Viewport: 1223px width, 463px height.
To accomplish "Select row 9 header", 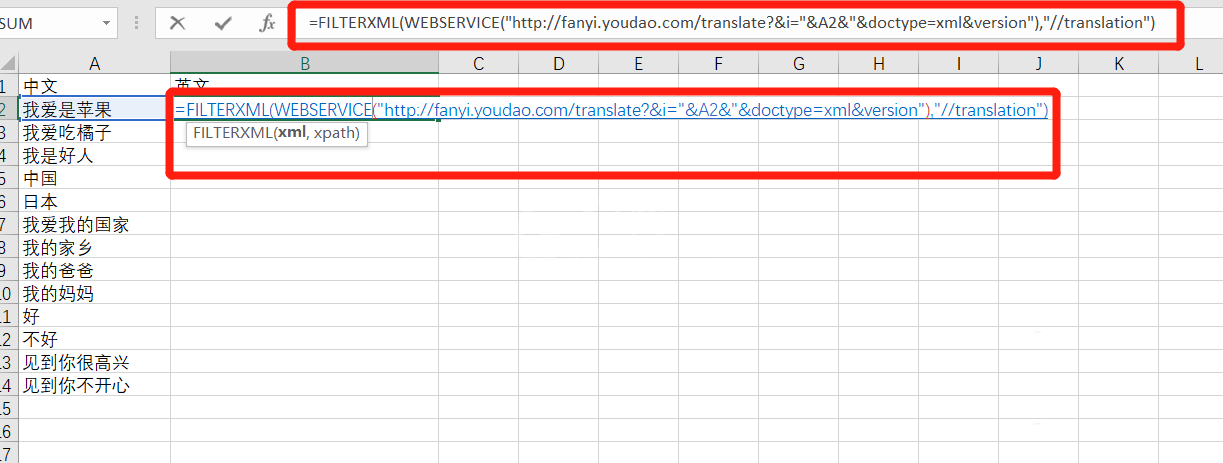I will click(8, 270).
